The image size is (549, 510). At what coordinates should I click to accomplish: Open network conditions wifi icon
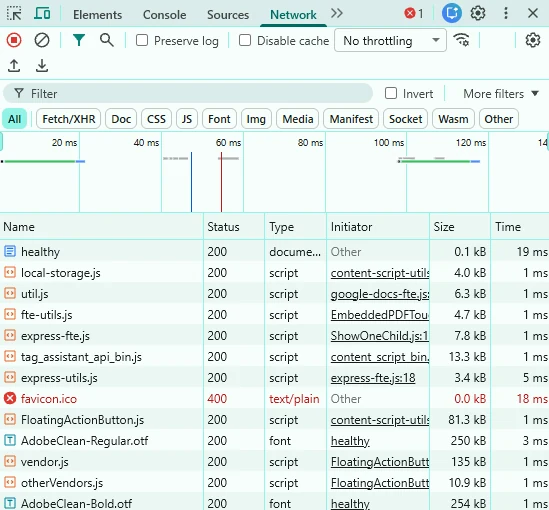[x=461, y=40]
